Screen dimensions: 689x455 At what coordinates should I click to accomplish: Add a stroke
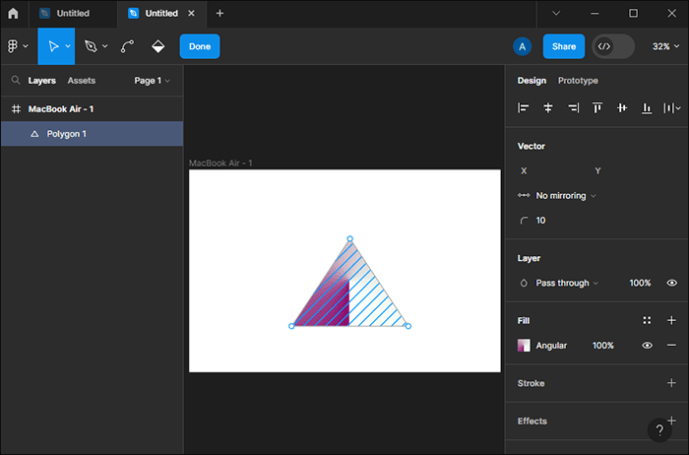(671, 383)
